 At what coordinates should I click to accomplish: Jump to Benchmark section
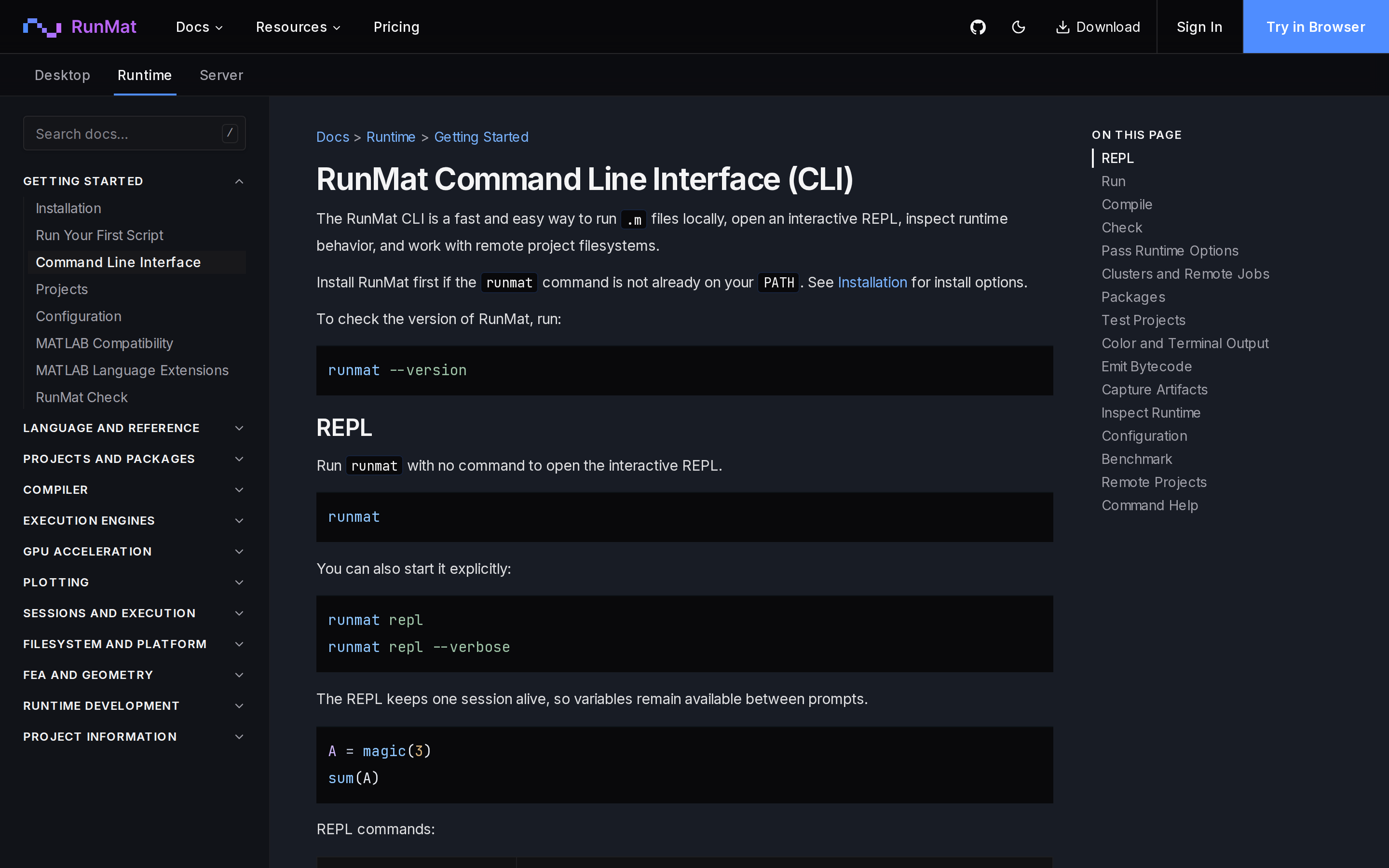pyautogui.click(x=1136, y=459)
